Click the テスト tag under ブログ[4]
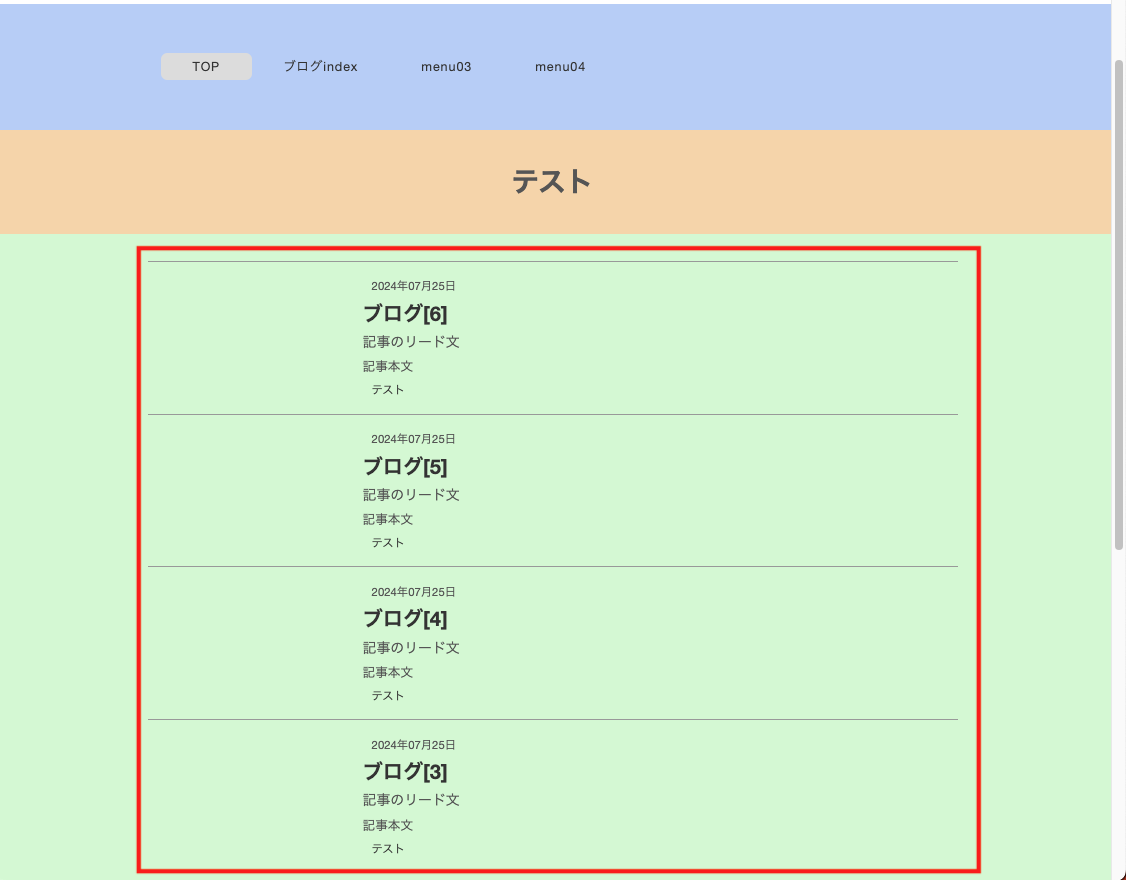1126x880 pixels. 388,696
